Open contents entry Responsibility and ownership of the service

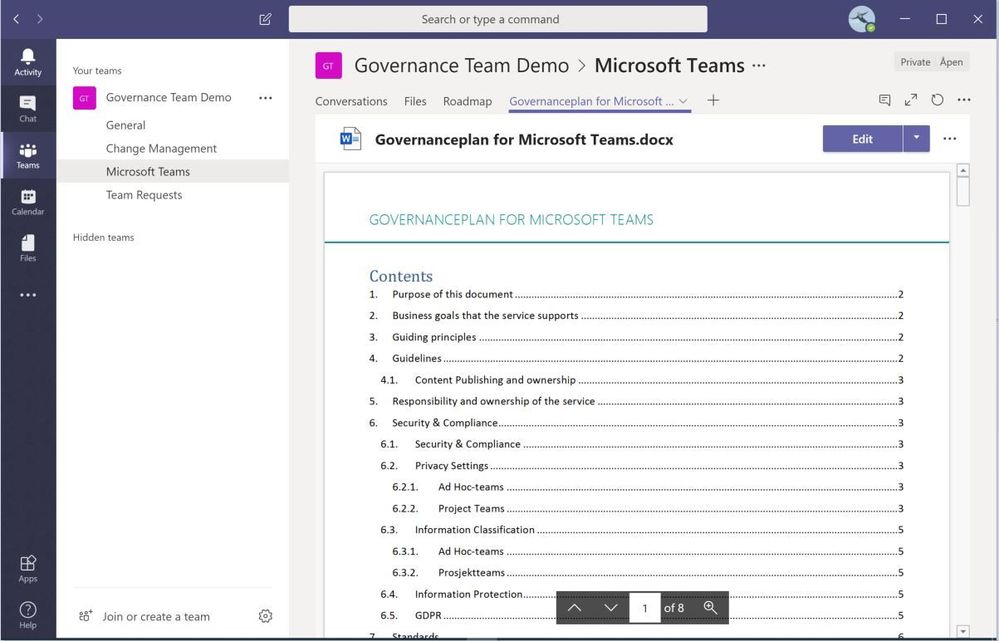click(x=636, y=401)
